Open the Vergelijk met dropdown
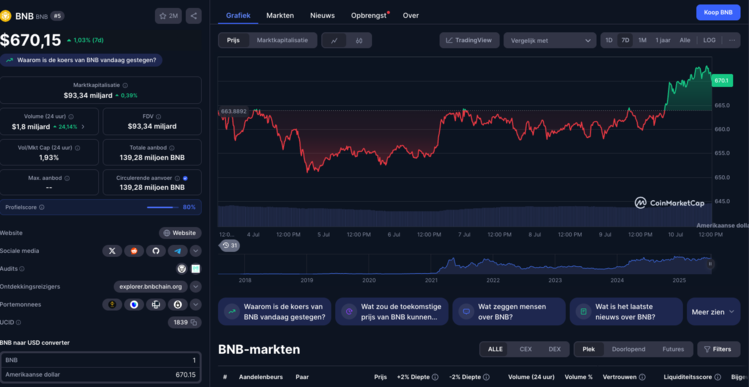Image resolution: width=749 pixels, height=387 pixels. (550, 41)
